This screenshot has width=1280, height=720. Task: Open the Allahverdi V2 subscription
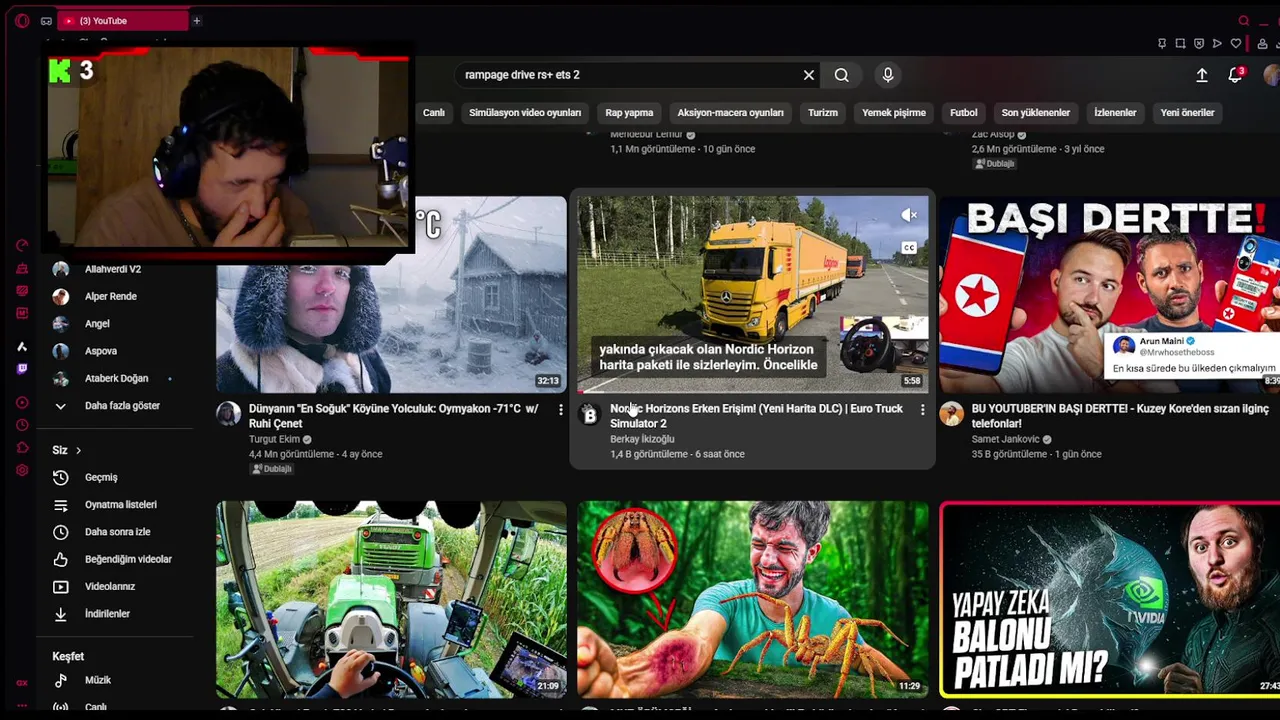(115, 269)
